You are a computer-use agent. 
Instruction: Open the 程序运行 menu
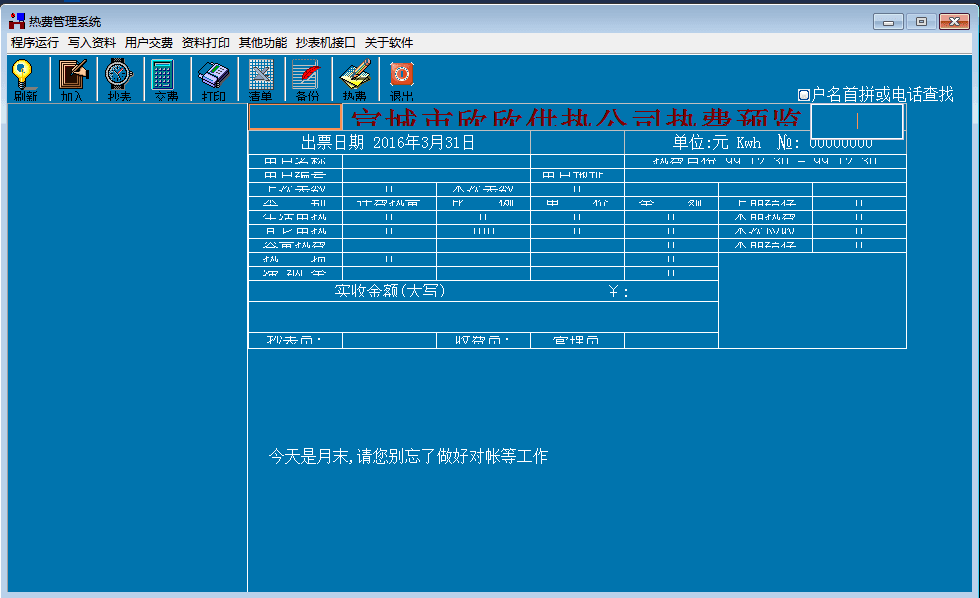(35, 43)
